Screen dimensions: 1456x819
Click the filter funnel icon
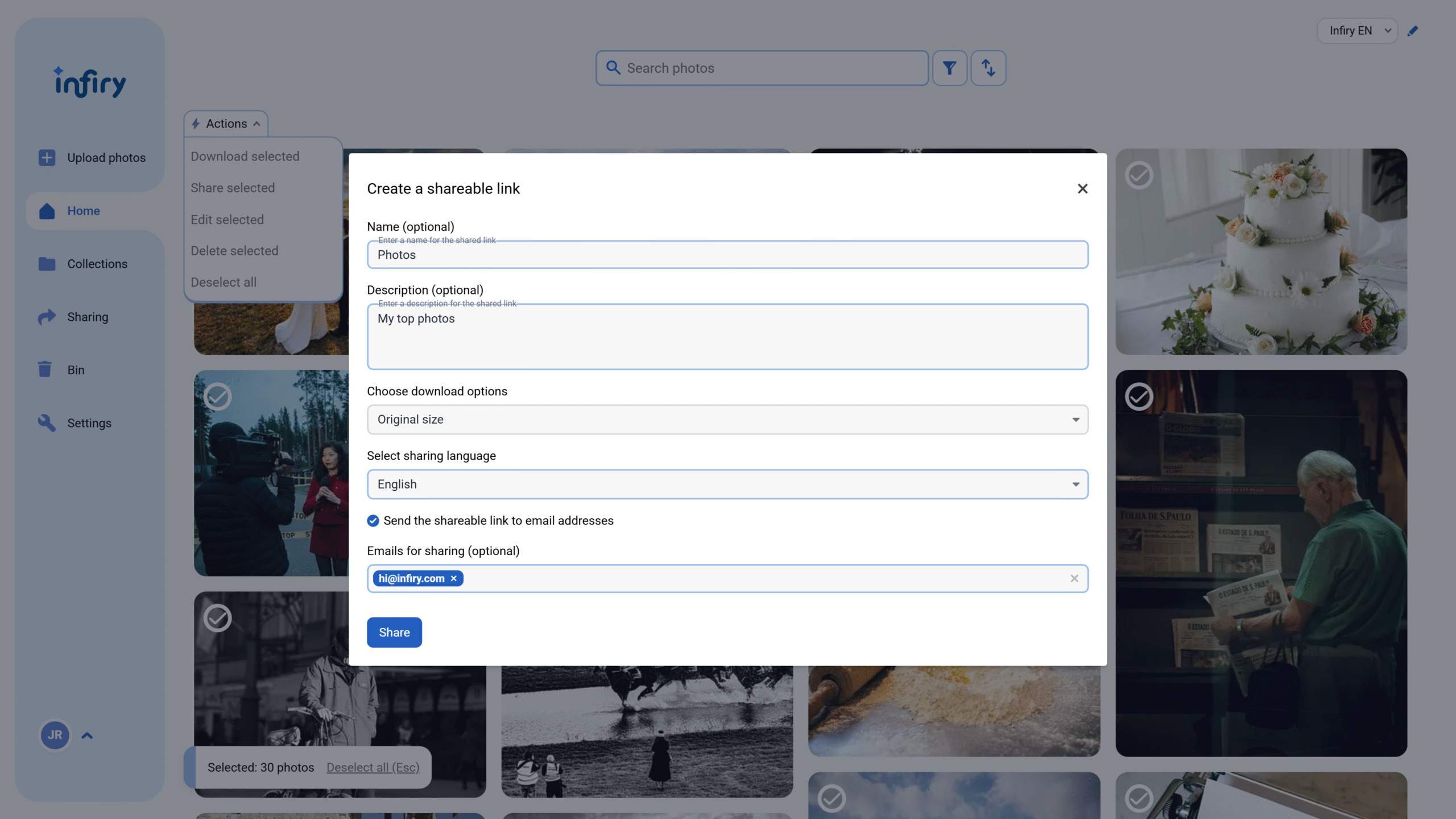949,68
